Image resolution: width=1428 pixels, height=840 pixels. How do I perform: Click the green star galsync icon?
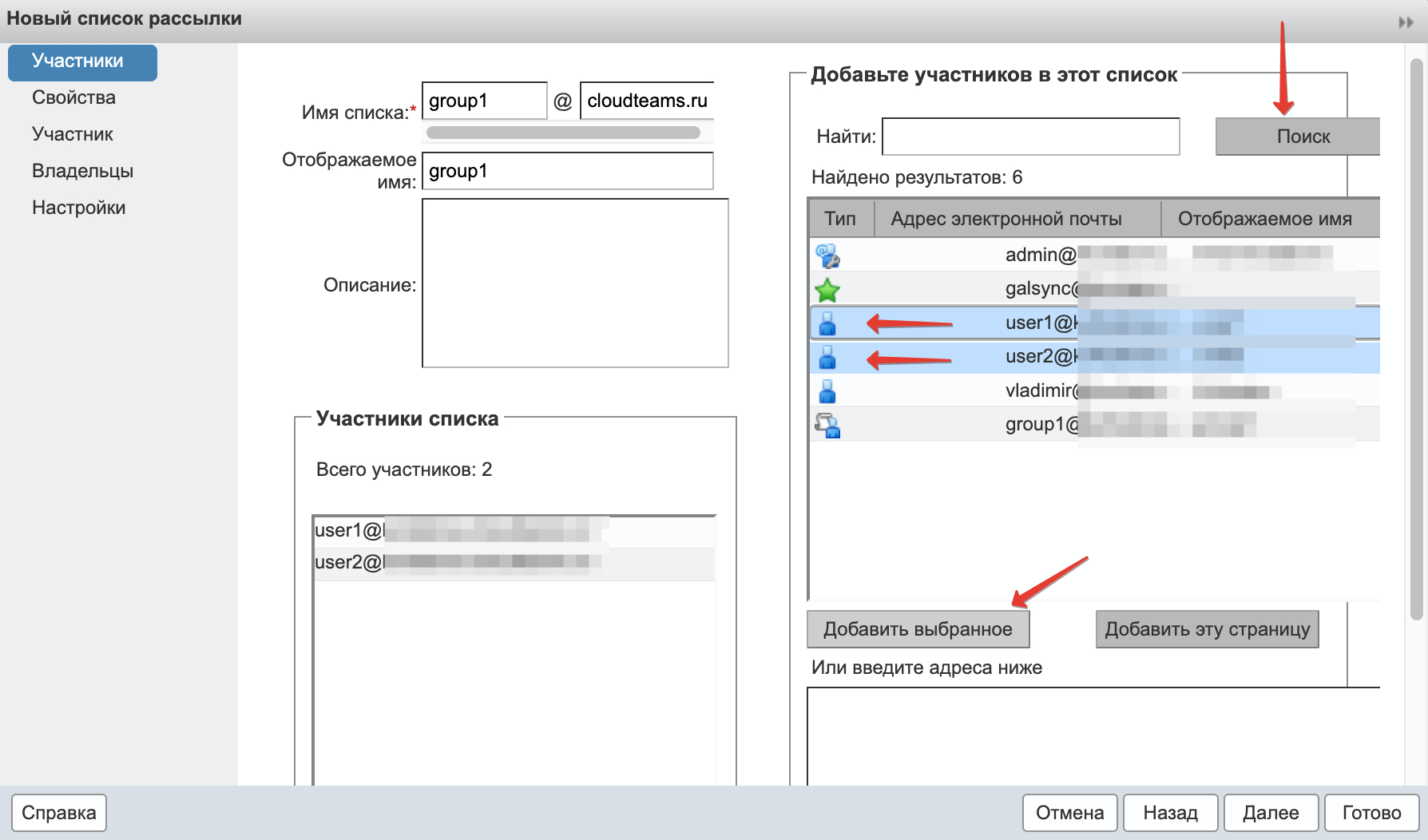click(x=827, y=290)
